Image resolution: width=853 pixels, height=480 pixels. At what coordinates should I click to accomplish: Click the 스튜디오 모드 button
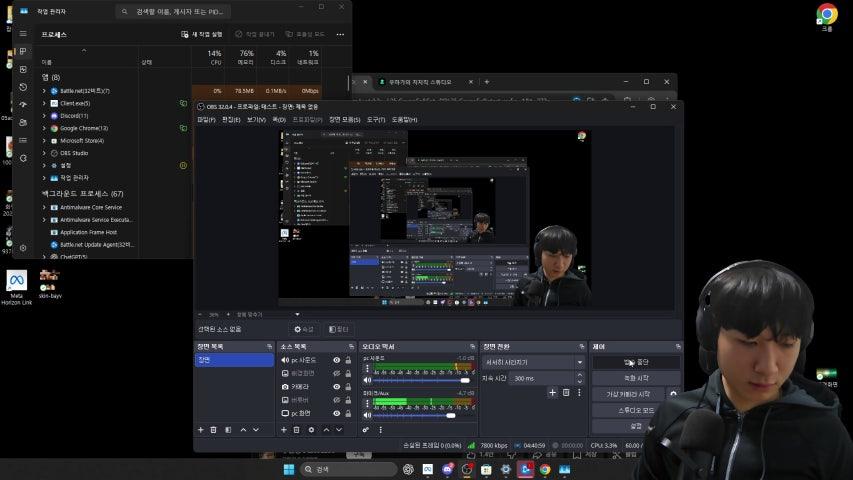click(636, 410)
